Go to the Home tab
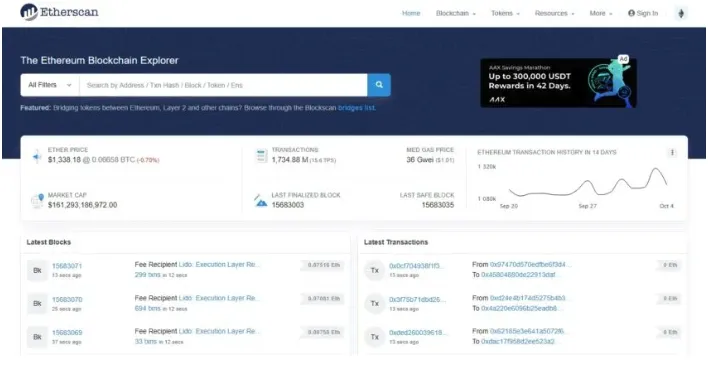The height and width of the screenshot is (366, 708). pyautogui.click(x=411, y=14)
